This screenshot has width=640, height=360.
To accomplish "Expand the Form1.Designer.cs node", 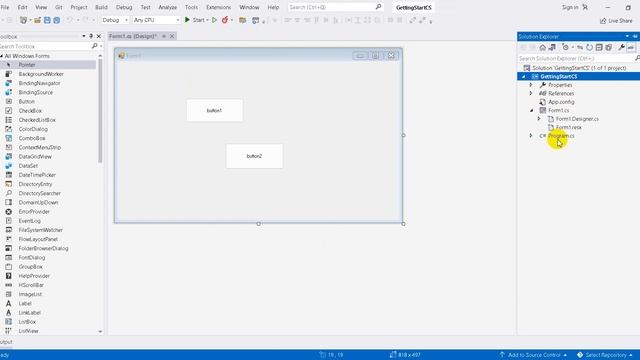I will (x=539, y=119).
